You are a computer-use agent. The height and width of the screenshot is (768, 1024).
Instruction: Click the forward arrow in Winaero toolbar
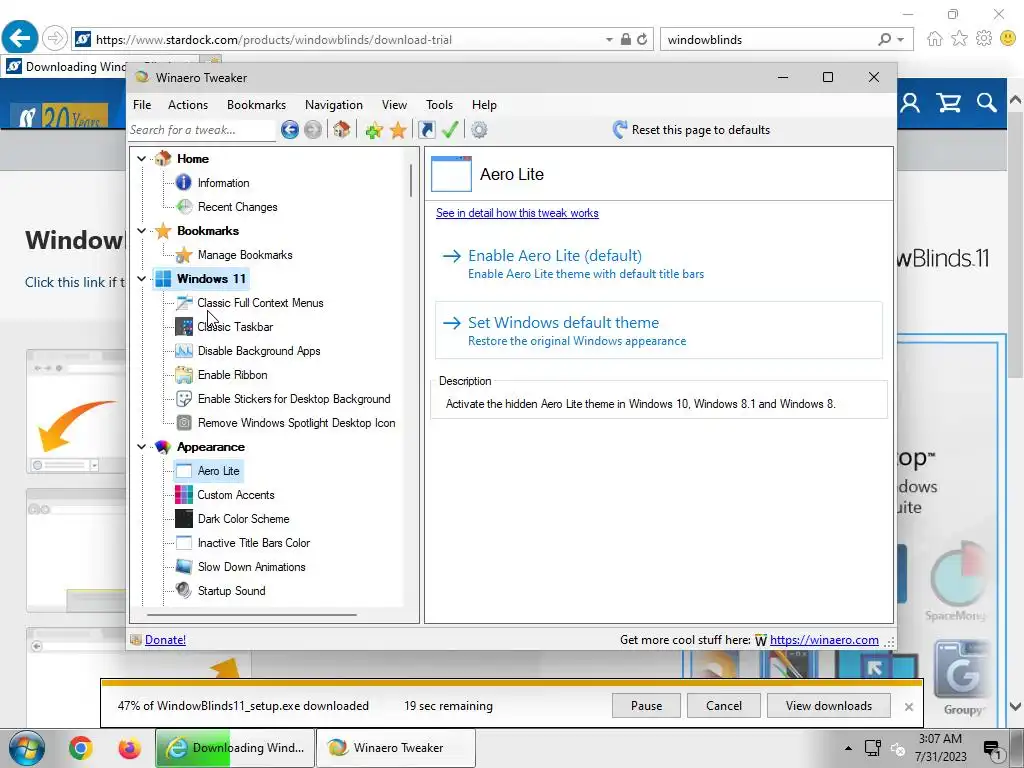pos(313,130)
